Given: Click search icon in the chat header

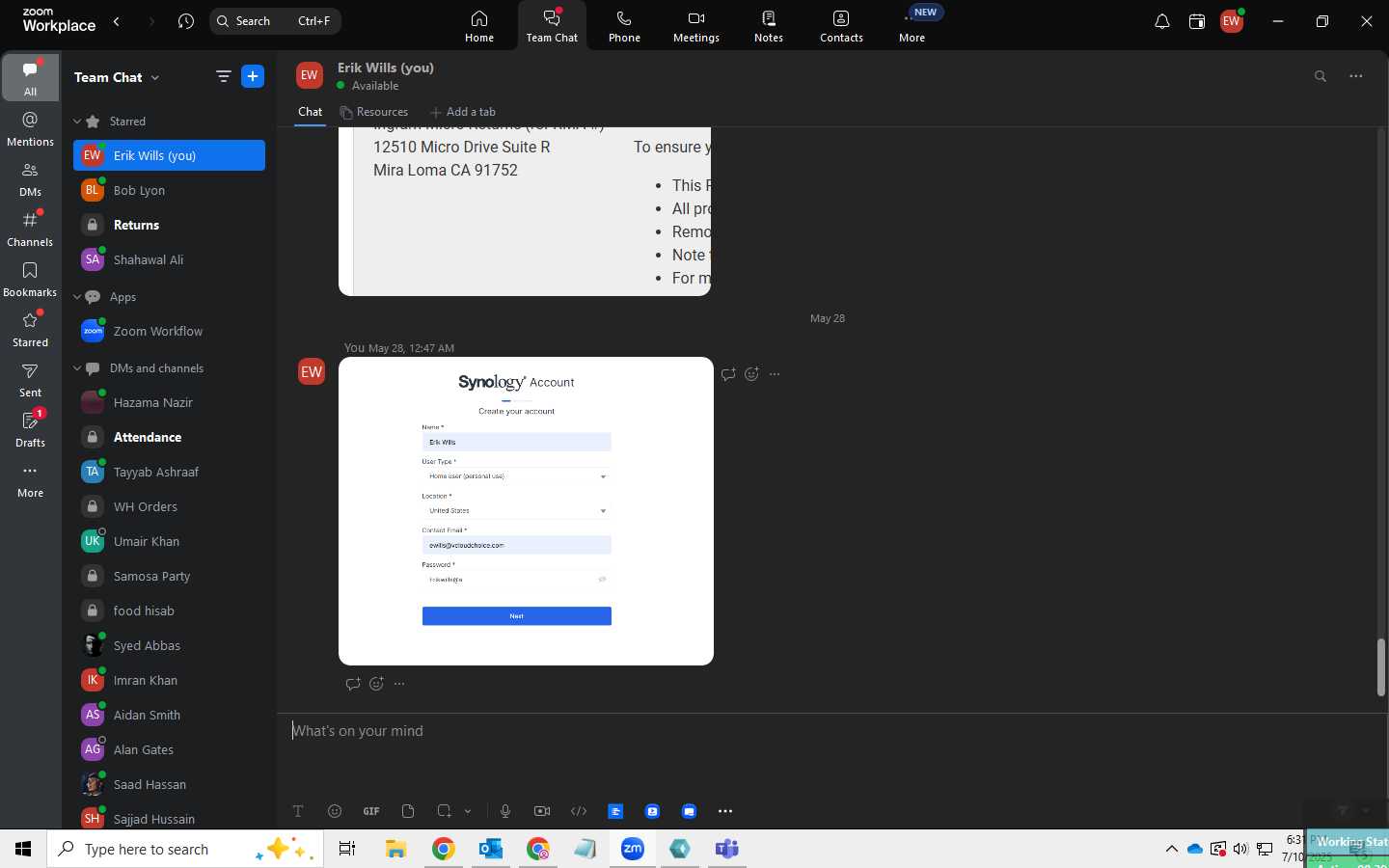Looking at the screenshot, I should 1321,76.
